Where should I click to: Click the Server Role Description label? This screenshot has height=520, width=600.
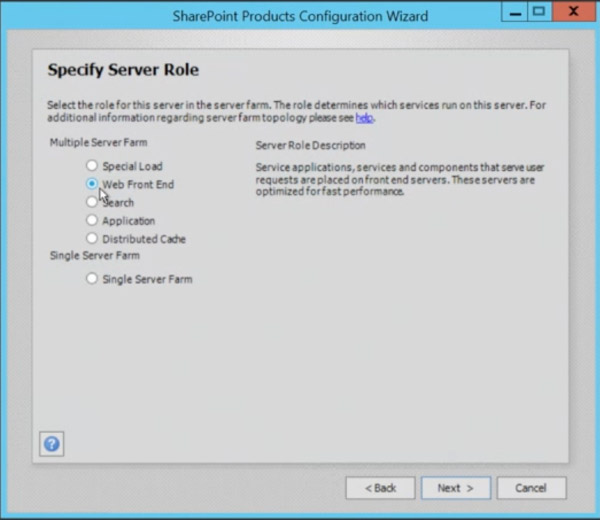[x=310, y=145]
